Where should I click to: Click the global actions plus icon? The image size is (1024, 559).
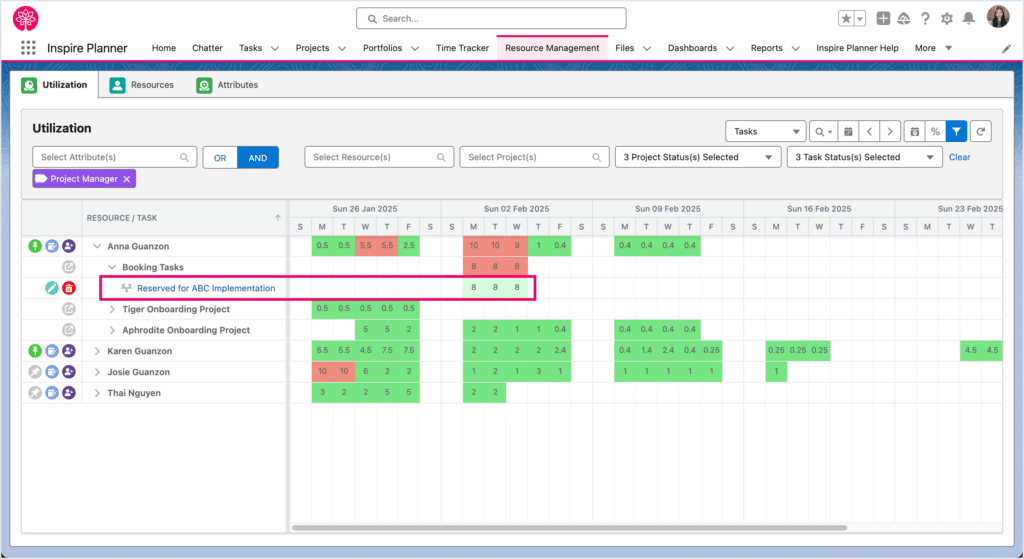point(883,18)
